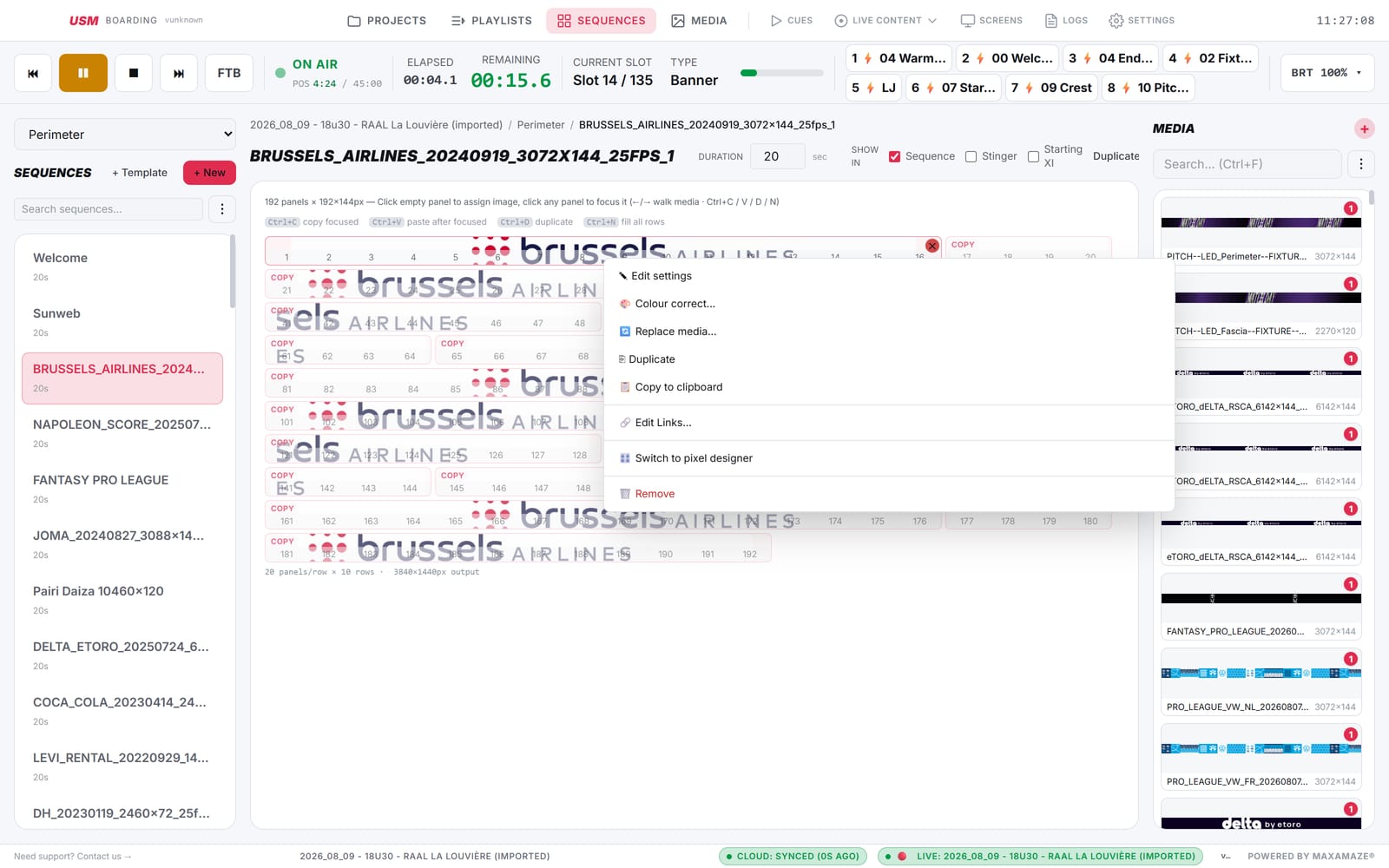Trigger cue 1 04 Warm...
Screen dimensions: 1389x868
[899, 58]
